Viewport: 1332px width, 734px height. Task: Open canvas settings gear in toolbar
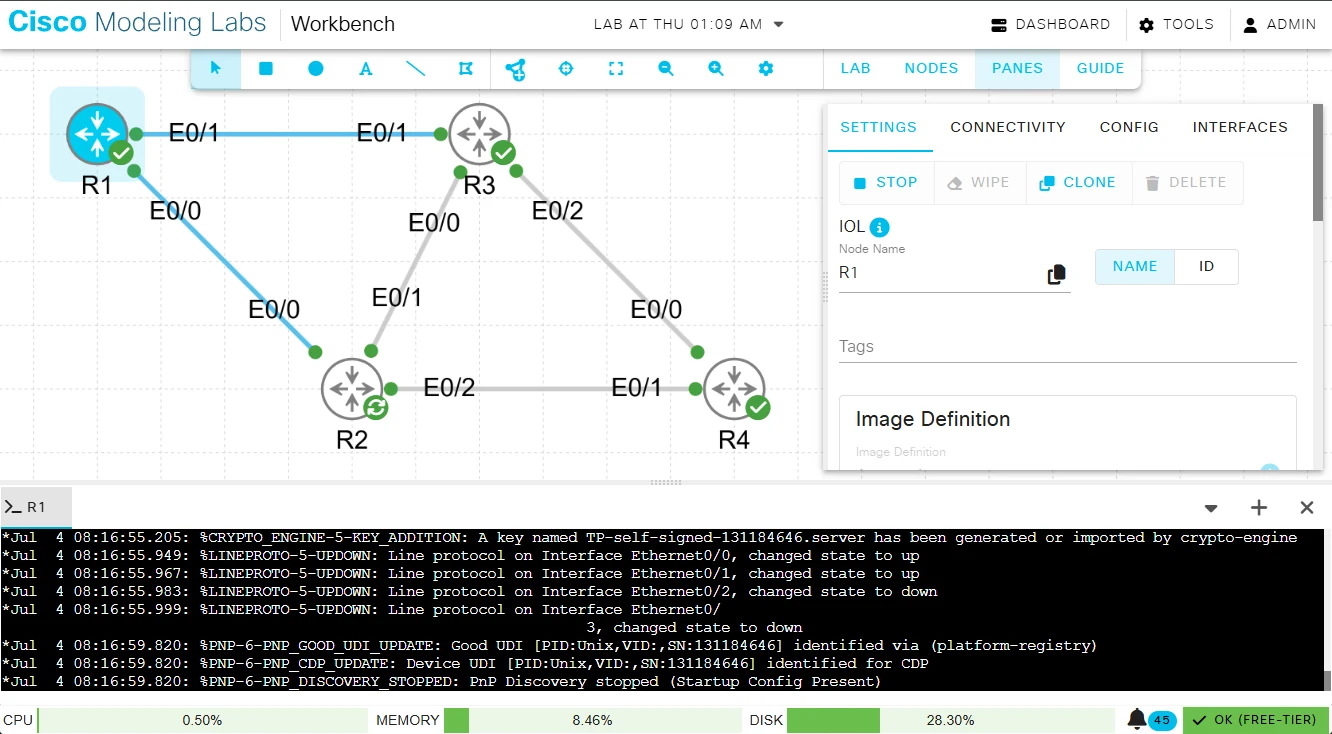[766, 69]
